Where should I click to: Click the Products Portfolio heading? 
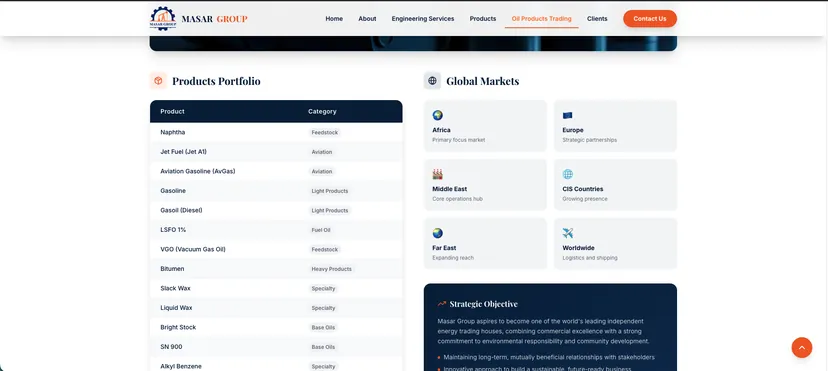pyautogui.click(x=216, y=81)
